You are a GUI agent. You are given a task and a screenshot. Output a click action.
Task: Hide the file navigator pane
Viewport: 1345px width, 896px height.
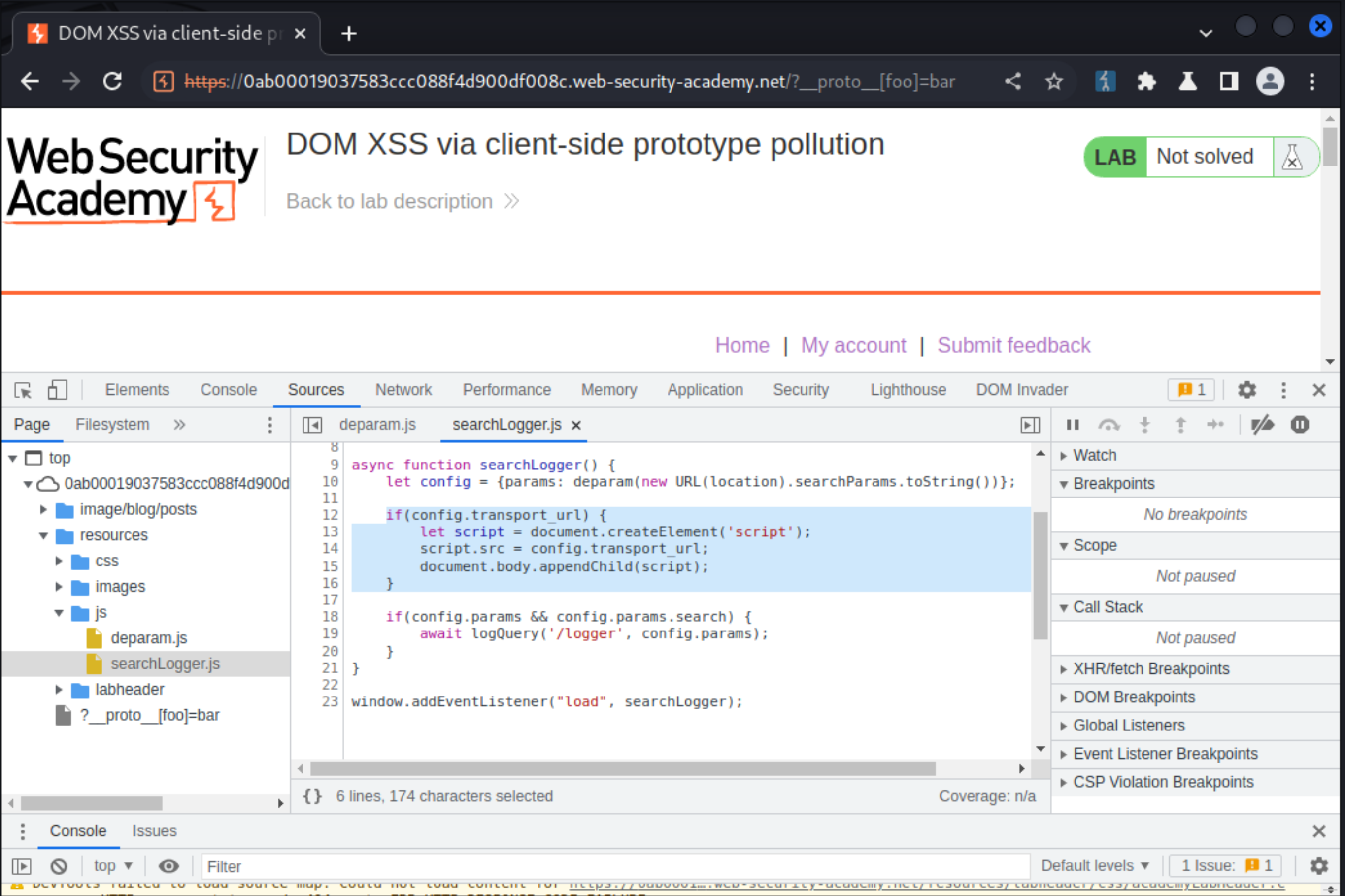click(x=312, y=425)
